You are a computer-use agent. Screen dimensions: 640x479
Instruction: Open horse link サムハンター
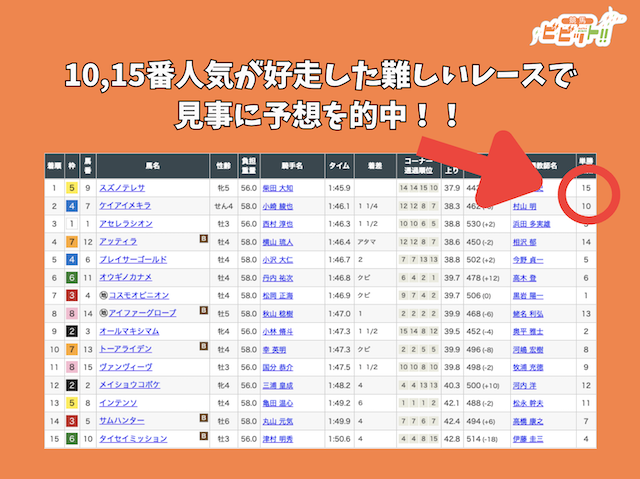pos(122,421)
